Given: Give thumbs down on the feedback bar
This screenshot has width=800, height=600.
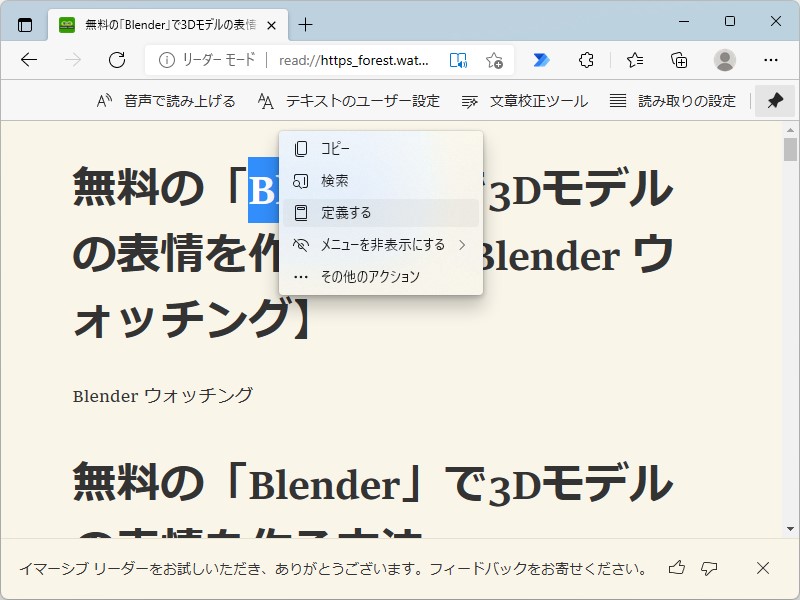Looking at the screenshot, I should point(711,567).
